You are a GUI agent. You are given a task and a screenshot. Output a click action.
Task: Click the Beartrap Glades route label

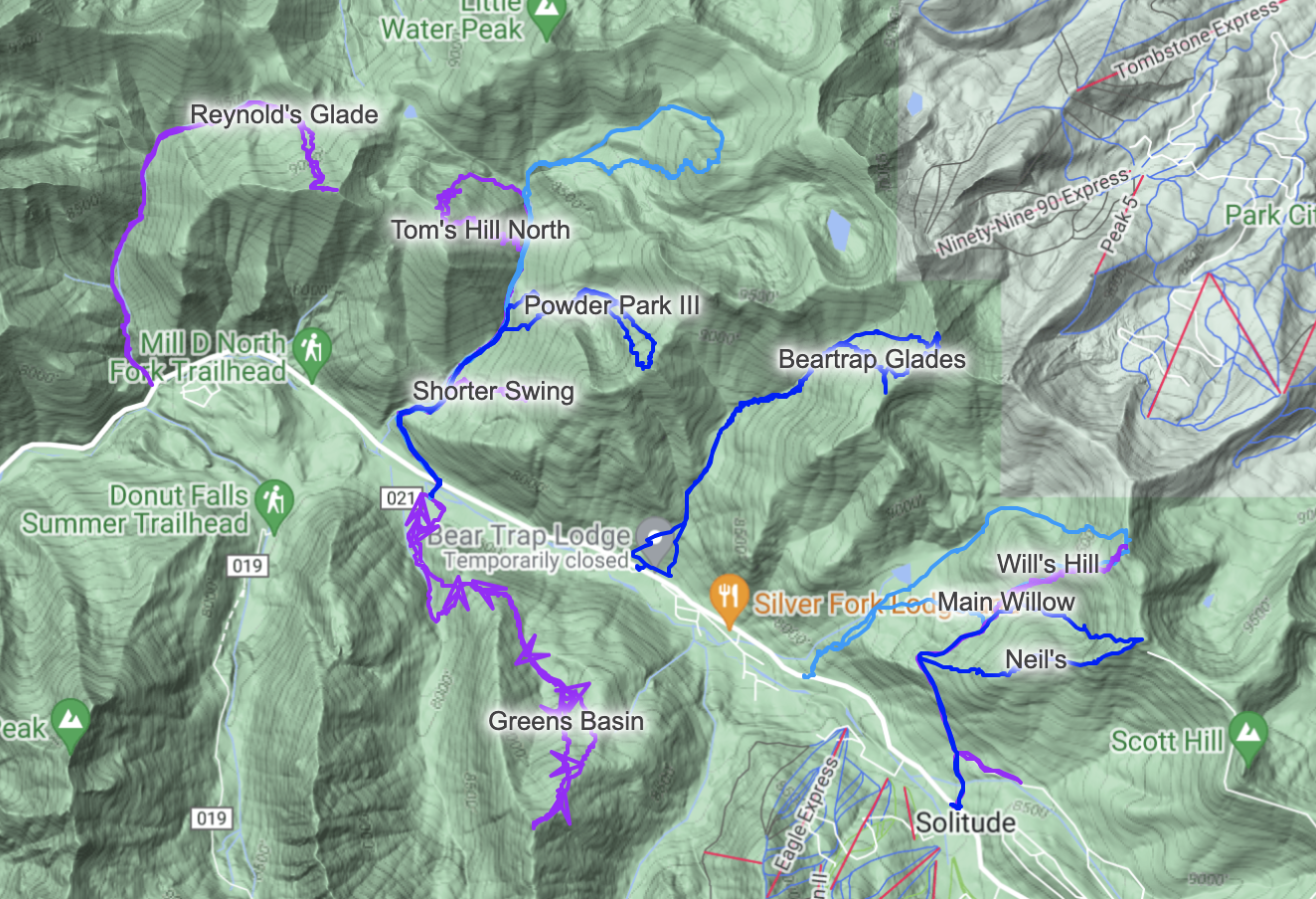click(872, 359)
